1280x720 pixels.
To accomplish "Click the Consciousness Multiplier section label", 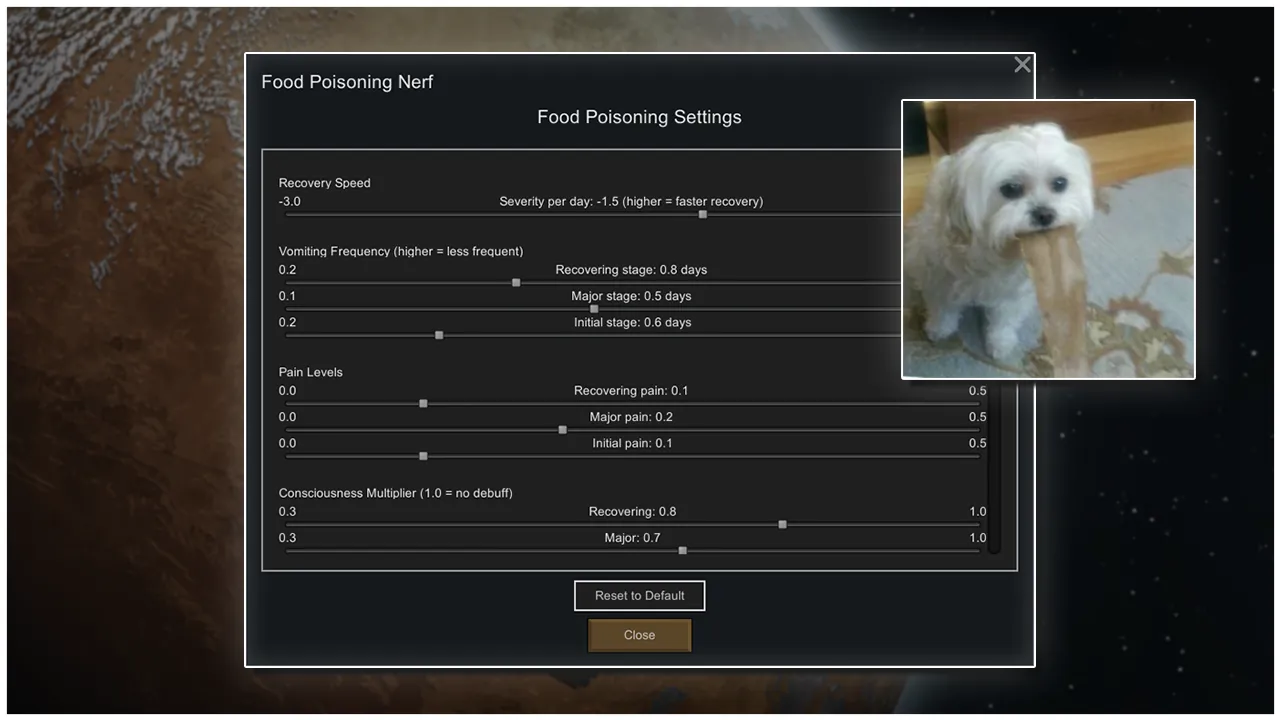I will pyautogui.click(x=395, y=493).
